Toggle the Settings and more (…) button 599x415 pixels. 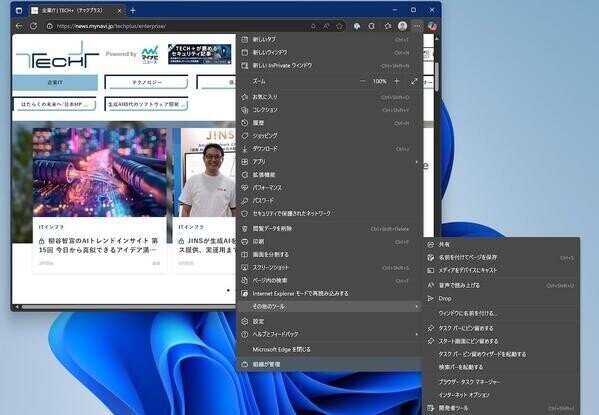point(417,26)
